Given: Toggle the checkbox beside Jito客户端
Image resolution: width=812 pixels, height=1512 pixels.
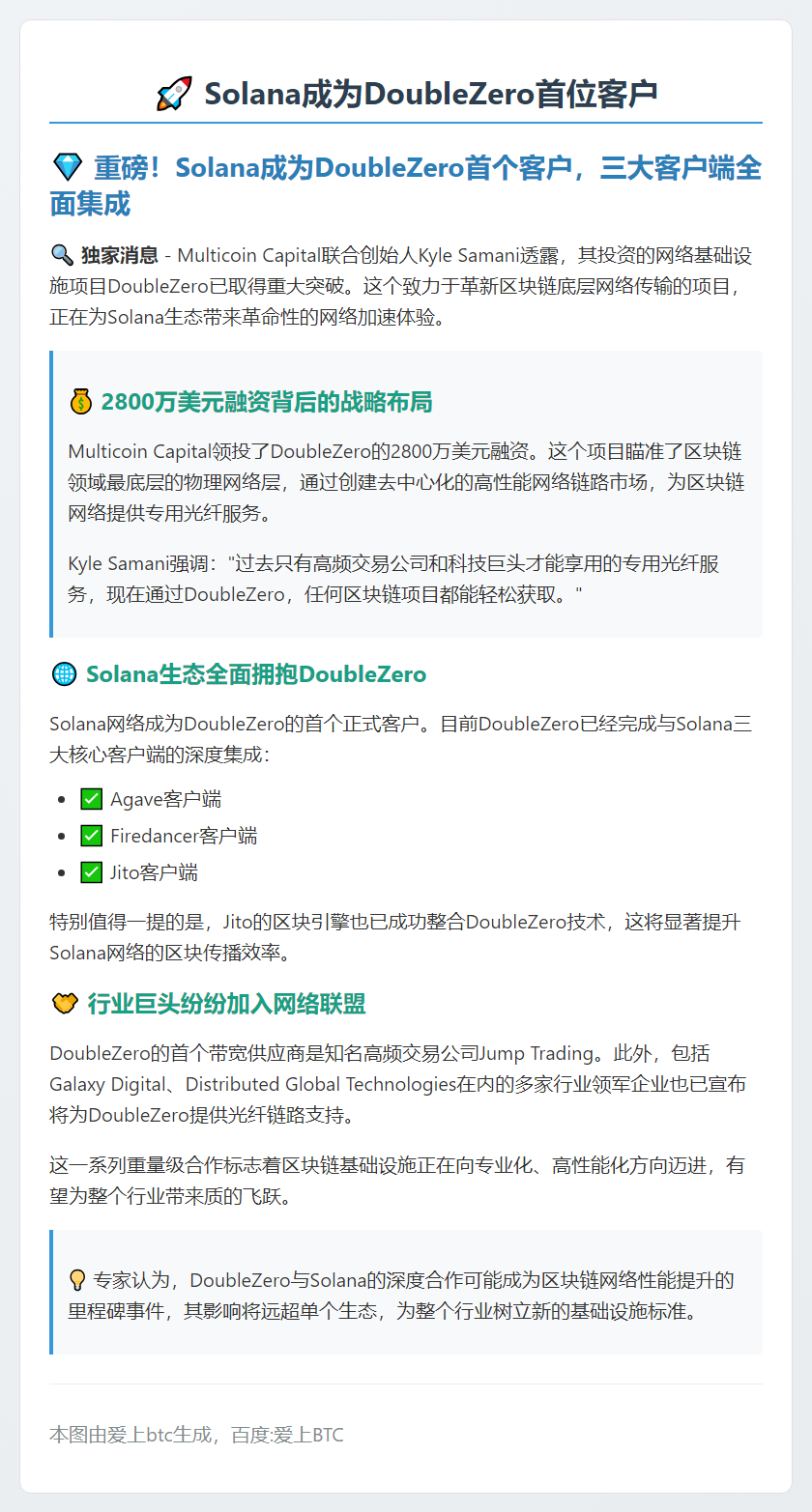Looking at the screenshot, I should [x=90, y=871].
